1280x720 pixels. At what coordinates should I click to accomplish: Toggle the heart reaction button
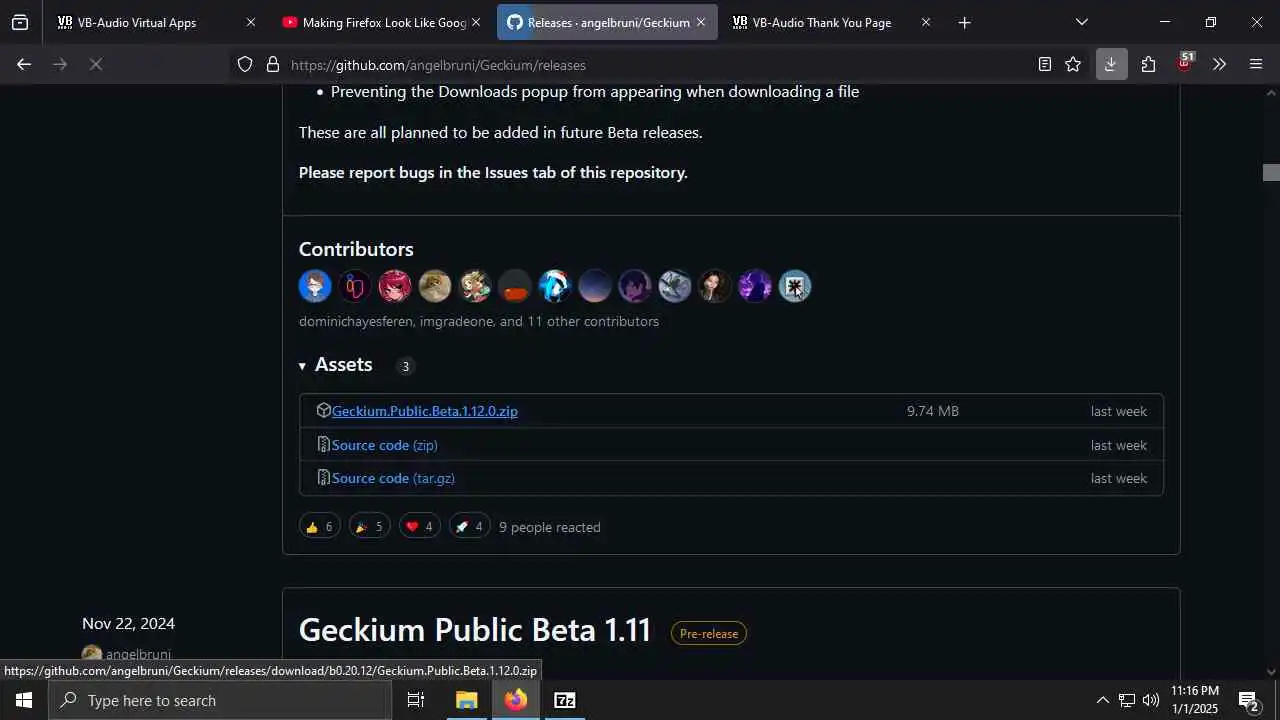click(419, 526)
